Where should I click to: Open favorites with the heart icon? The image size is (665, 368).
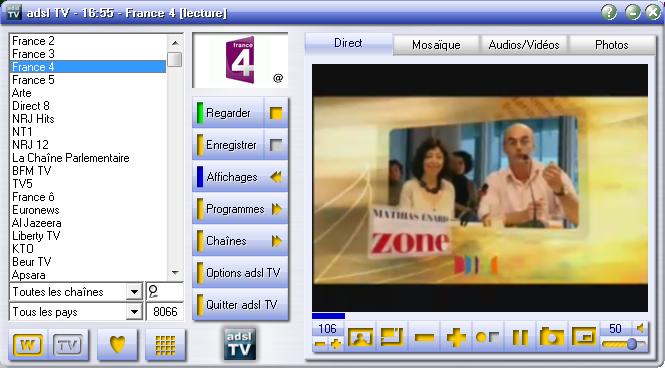(117, 344)
